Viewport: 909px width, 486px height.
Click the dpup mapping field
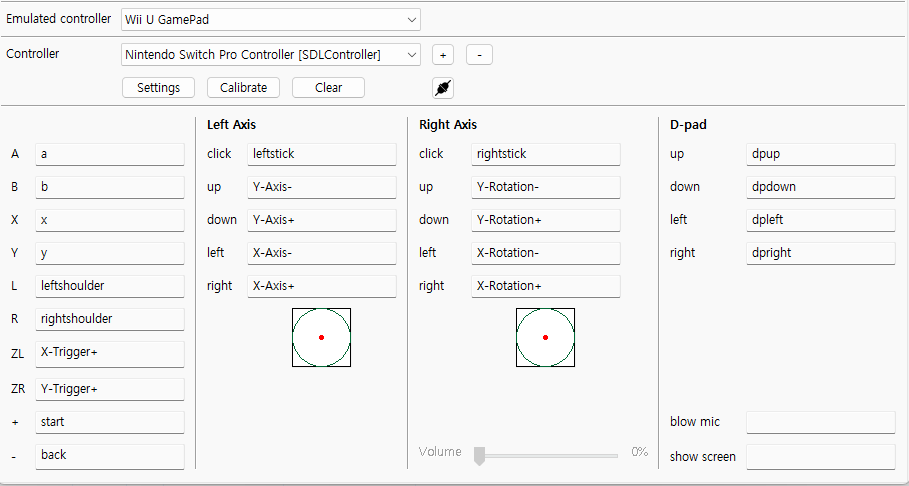[820, 154]
